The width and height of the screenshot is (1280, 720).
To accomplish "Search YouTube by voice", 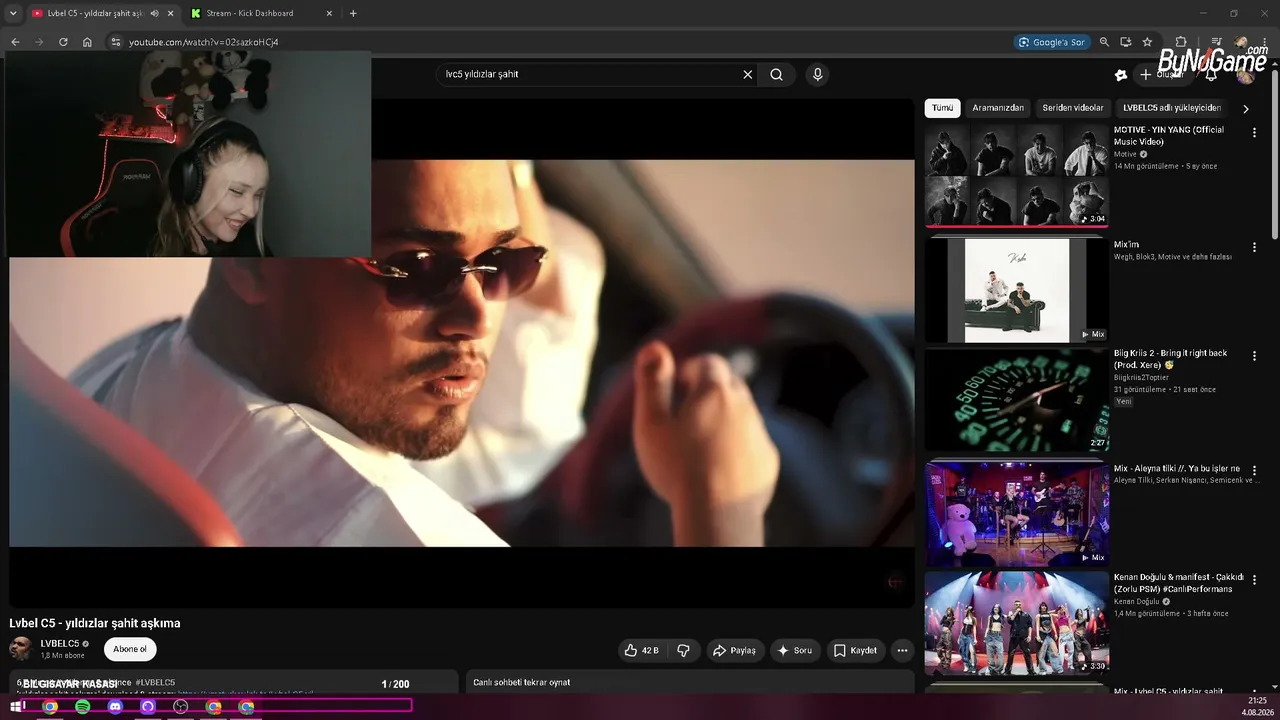I will pyautogui.click(x=817, y=74).
